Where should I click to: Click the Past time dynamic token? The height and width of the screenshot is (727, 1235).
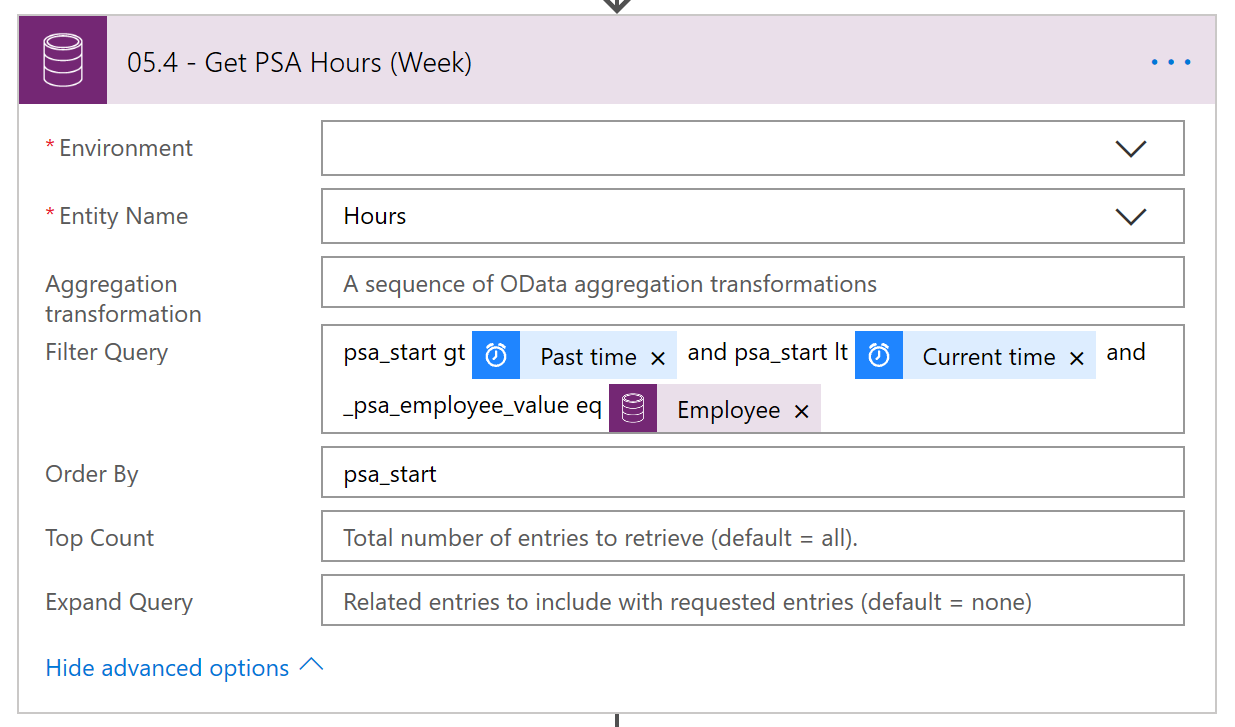pos(588,357)
